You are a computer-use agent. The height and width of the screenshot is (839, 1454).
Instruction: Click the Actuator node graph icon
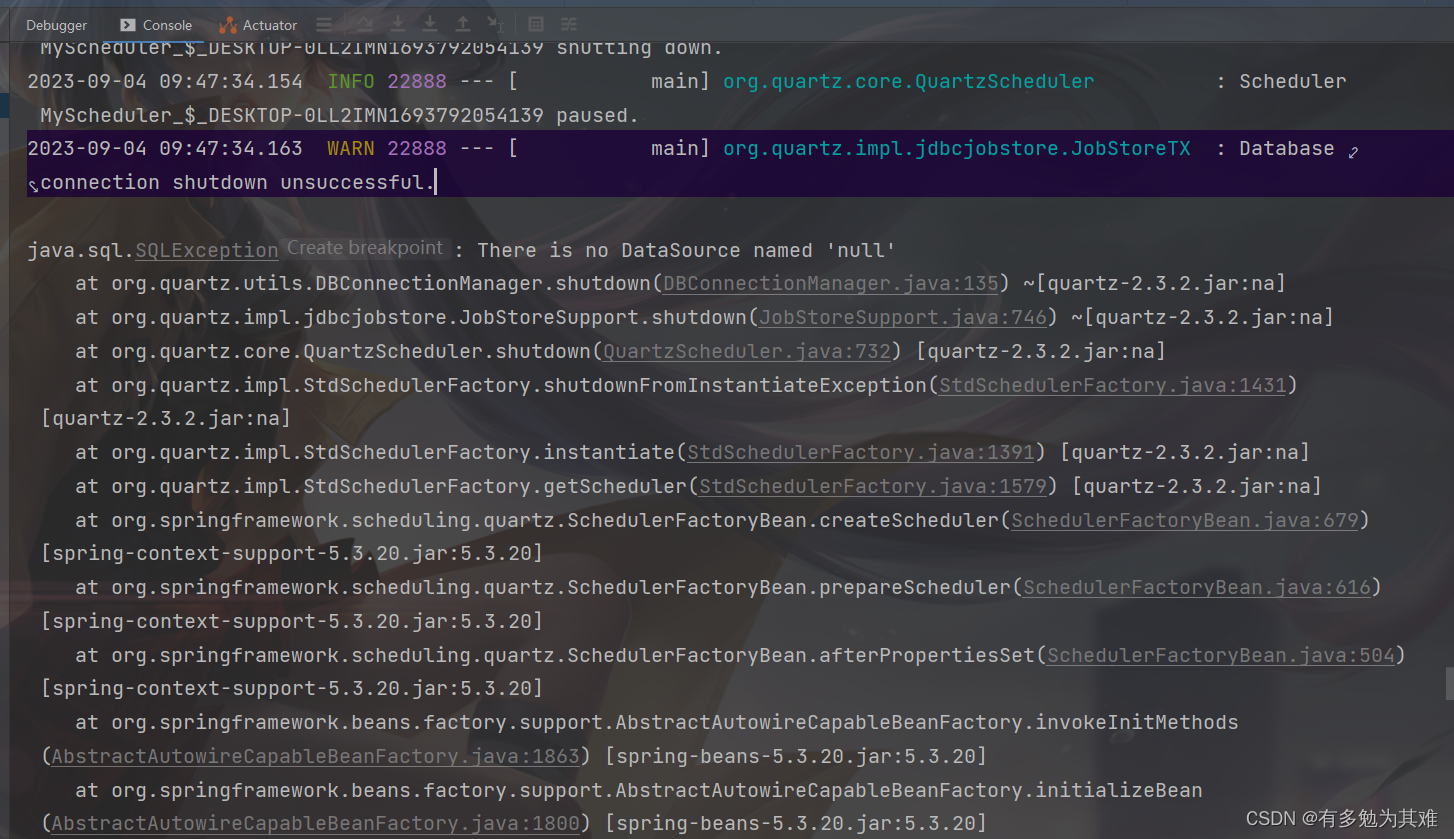pos(228,24)
